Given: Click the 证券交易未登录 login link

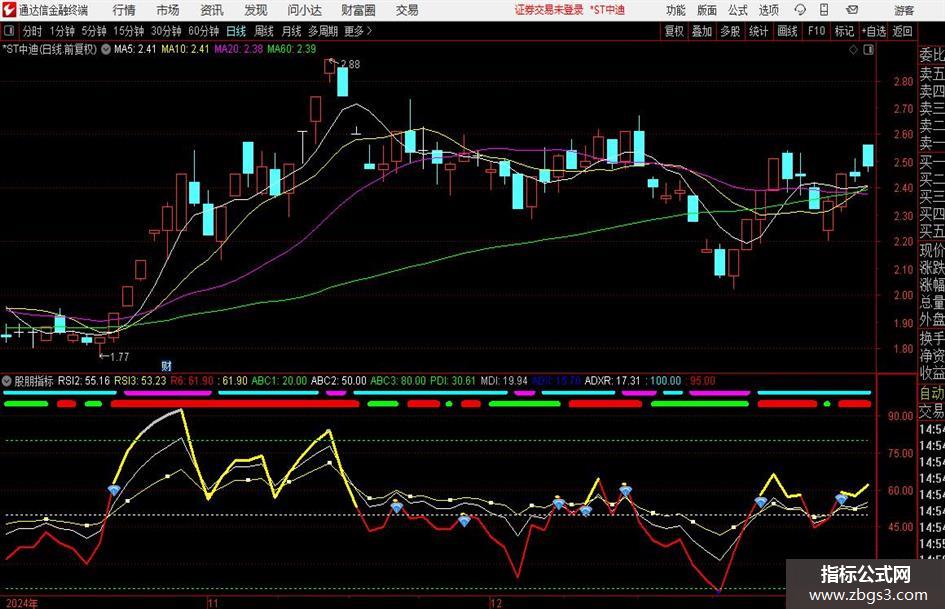Looking at the screenshot, I should [x=548, y=10].
